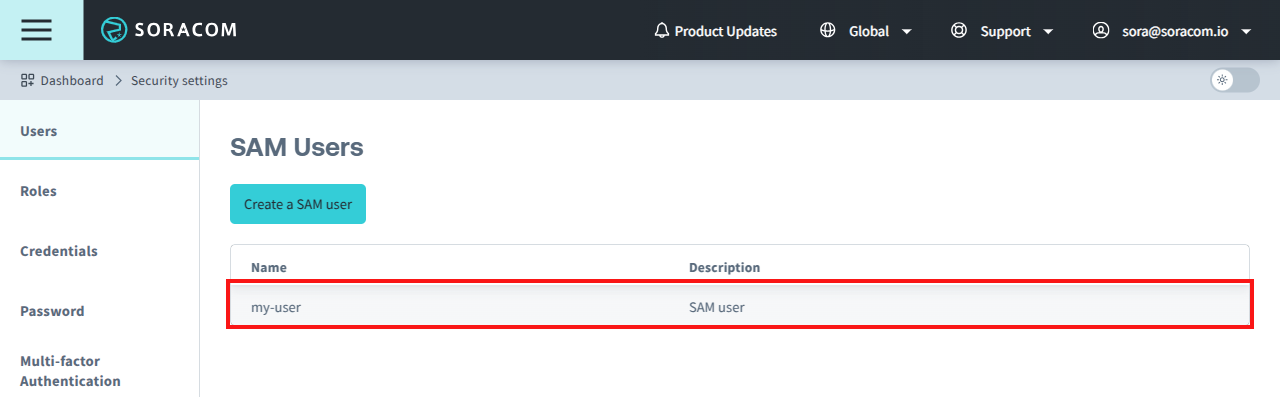Go to Dashboard breadcrumb link
Screen dimensions: 1280x397
72,80
